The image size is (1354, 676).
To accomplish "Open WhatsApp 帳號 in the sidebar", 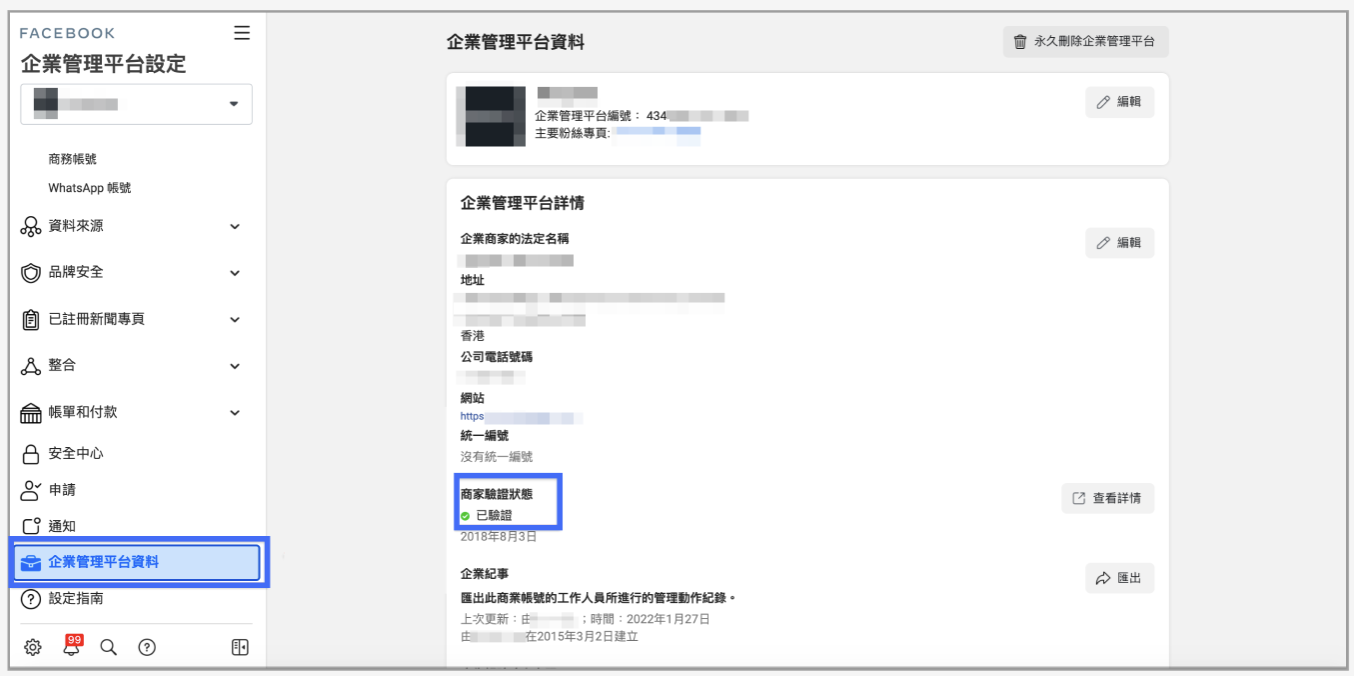I will coord(89,188).
